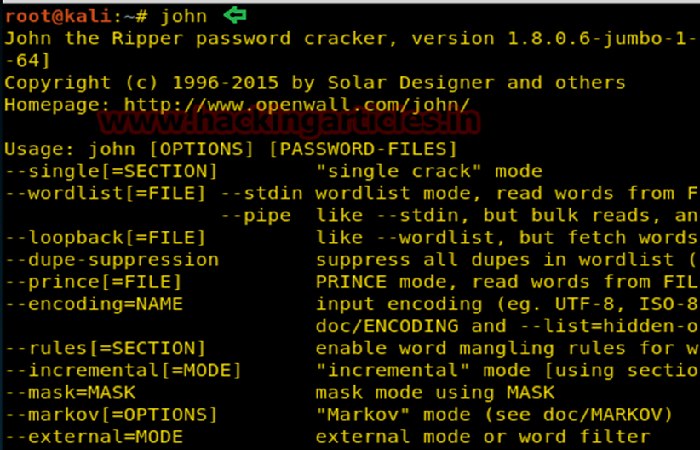Click the typed 'john' command
This screenshot has height=450, width=700.
click(183, 17)
